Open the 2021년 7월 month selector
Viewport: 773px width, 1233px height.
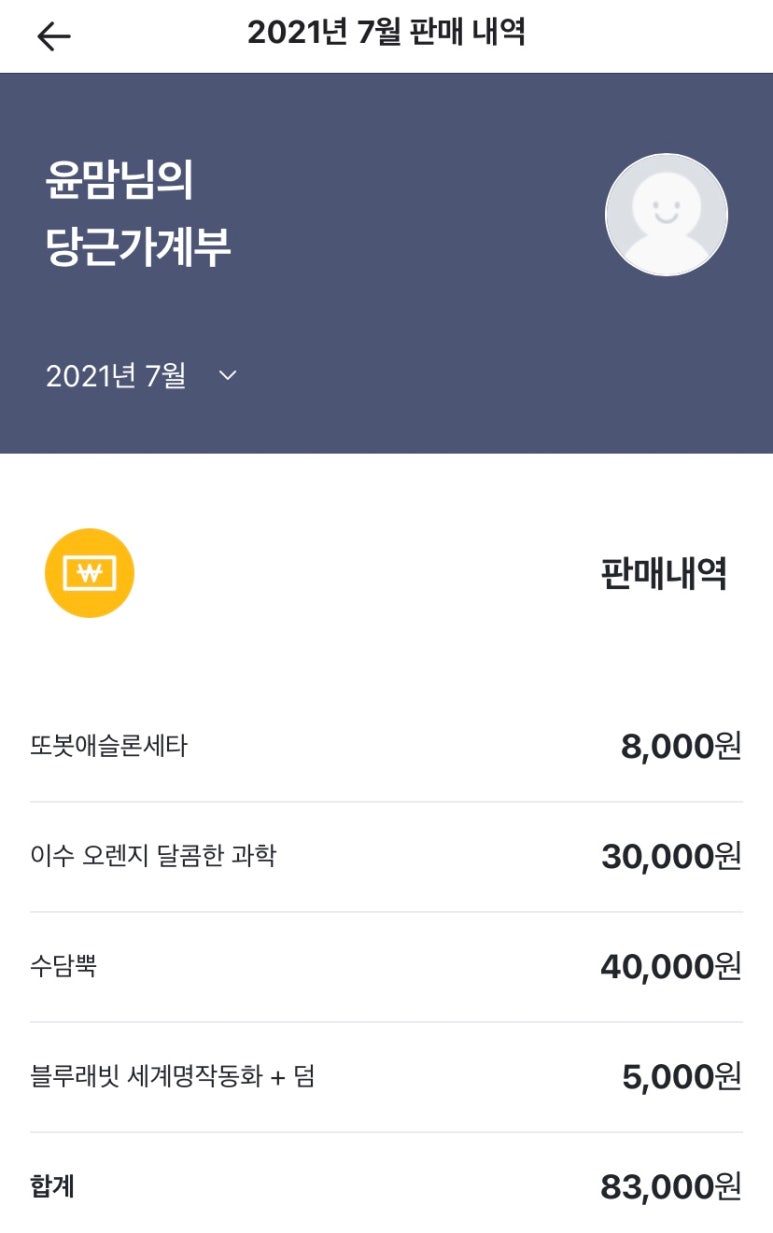click(116, 376)
